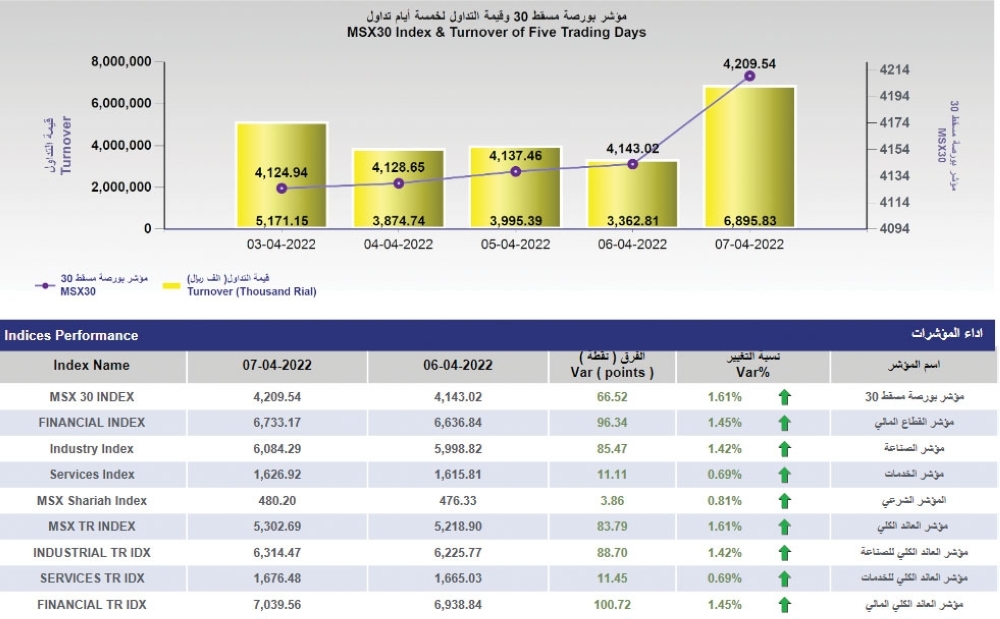Click the value 7,039.56 in FINANCIAL TR row
The image size is (1000, 619).
click(x=277, y=604)
